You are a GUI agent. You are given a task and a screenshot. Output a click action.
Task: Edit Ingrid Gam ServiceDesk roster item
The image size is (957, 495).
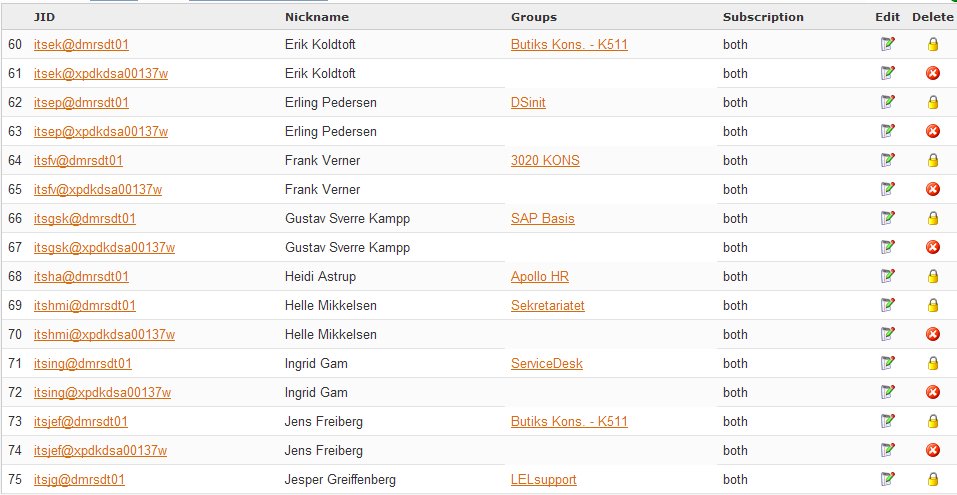pyautogui.click(x=887, y=363)
